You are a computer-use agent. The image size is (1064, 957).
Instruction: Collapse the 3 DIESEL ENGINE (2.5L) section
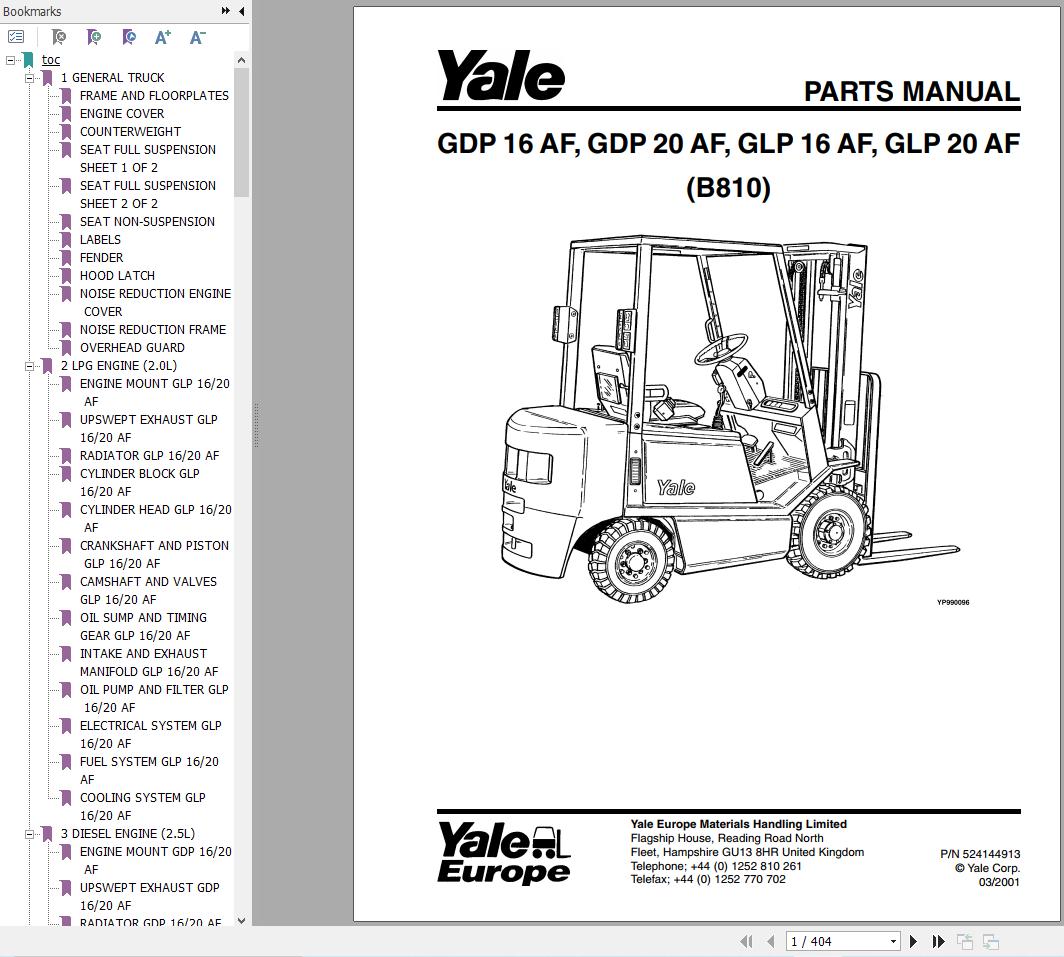coord(29,835)
